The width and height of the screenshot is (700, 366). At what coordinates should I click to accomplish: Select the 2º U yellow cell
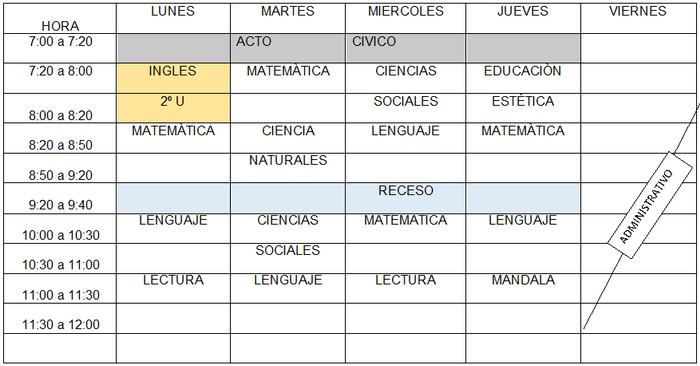coord(174,108)
